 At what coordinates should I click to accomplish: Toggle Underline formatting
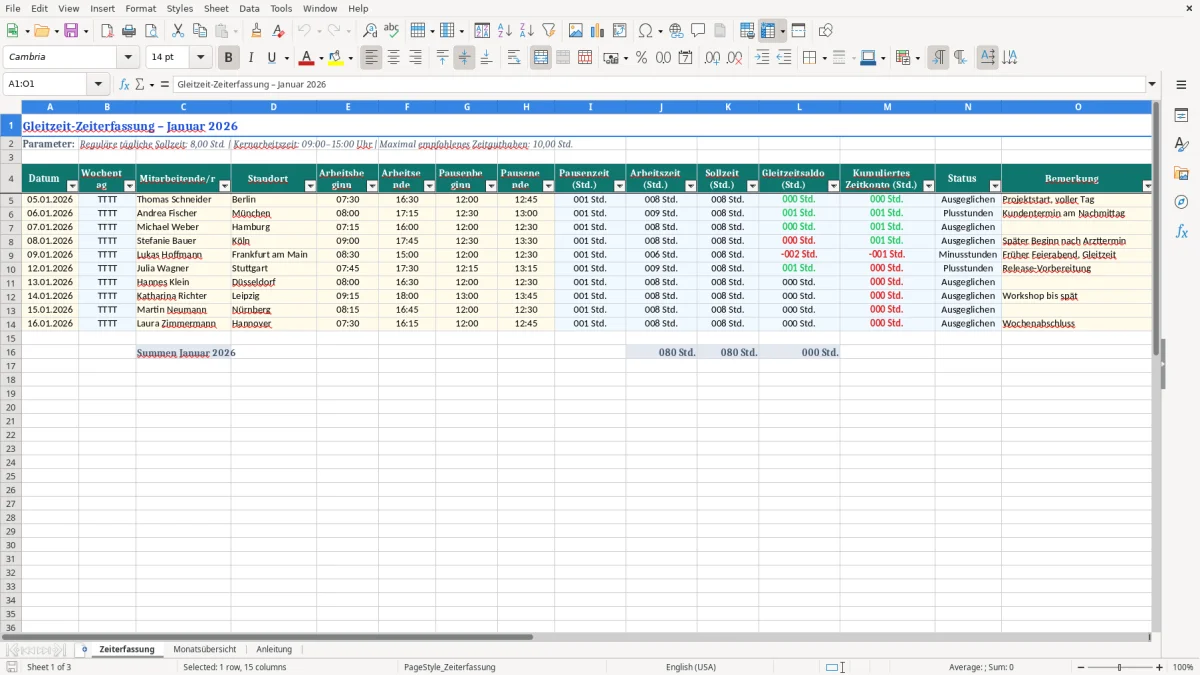click(x=271, y=58)
